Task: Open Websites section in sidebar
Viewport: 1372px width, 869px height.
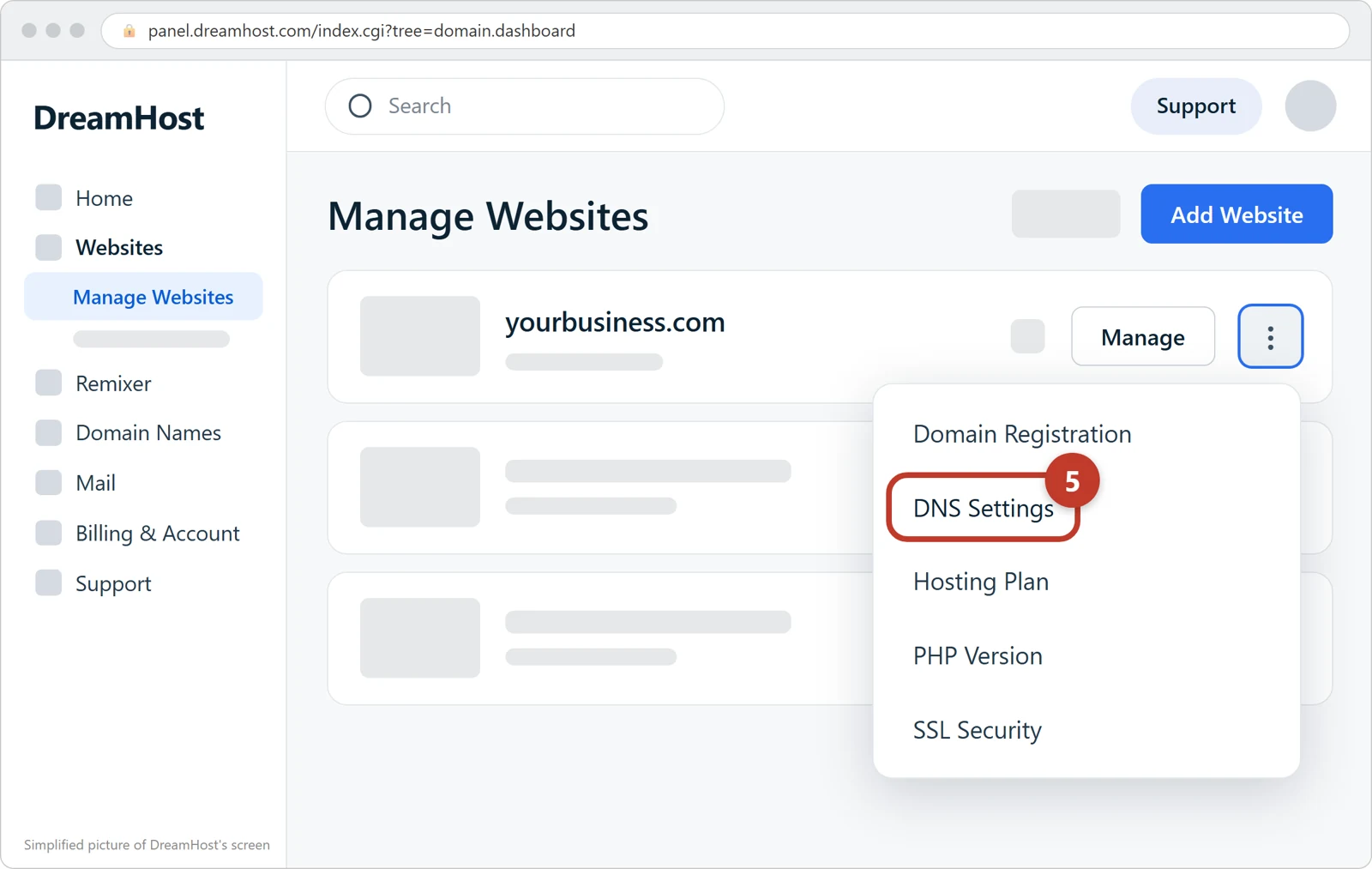Action: point(119,247)
